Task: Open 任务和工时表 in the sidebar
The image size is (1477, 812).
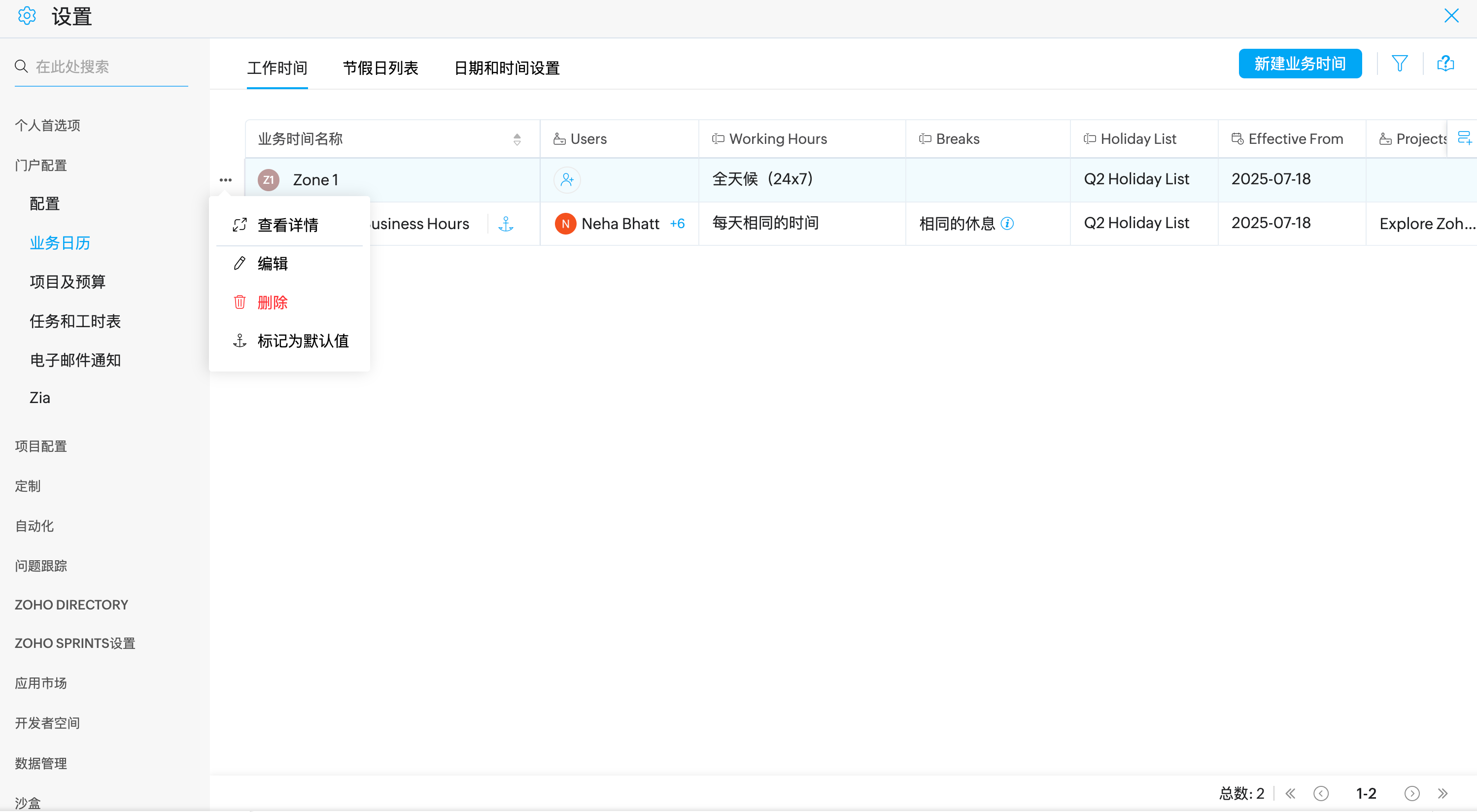Action: point(75,321)
